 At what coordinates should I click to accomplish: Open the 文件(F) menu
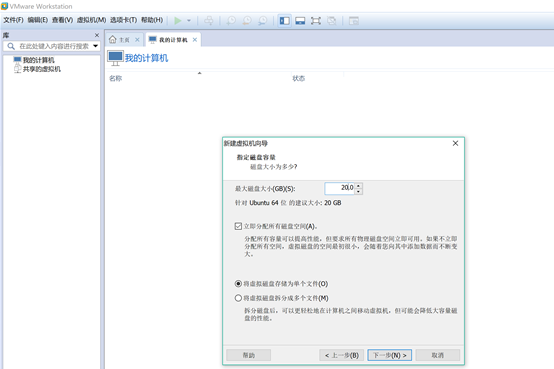(13, 20)
